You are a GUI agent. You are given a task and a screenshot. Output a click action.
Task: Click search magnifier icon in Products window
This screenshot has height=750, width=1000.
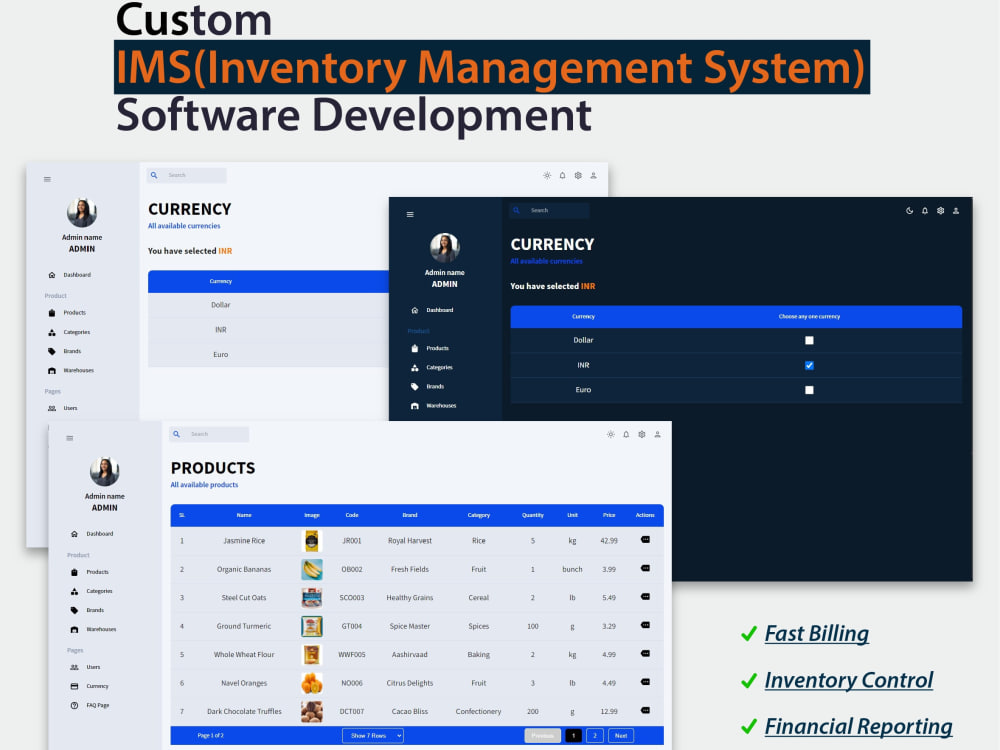coord(177,434)
